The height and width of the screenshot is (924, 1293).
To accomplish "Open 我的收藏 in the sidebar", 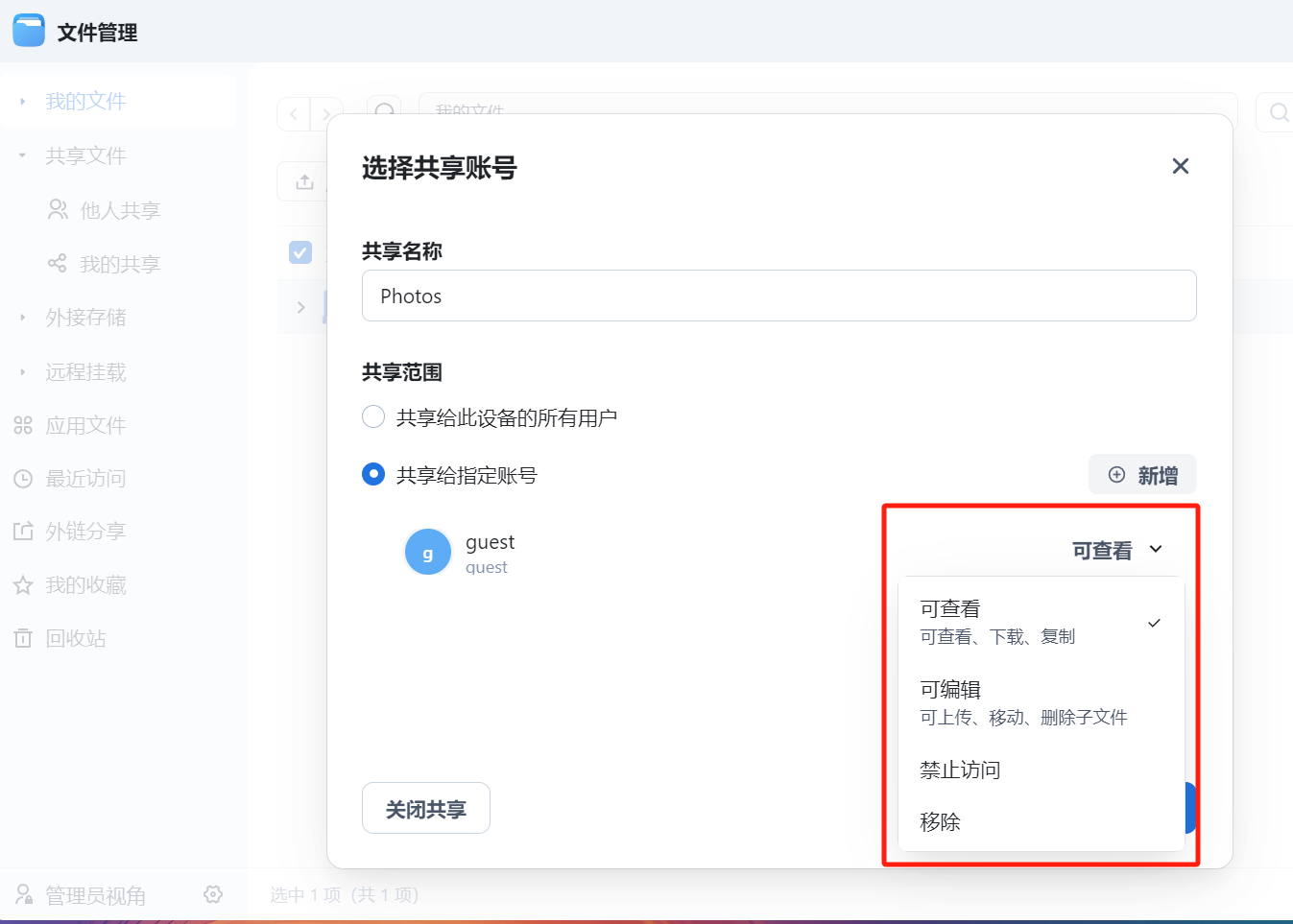I will (85, 584).
